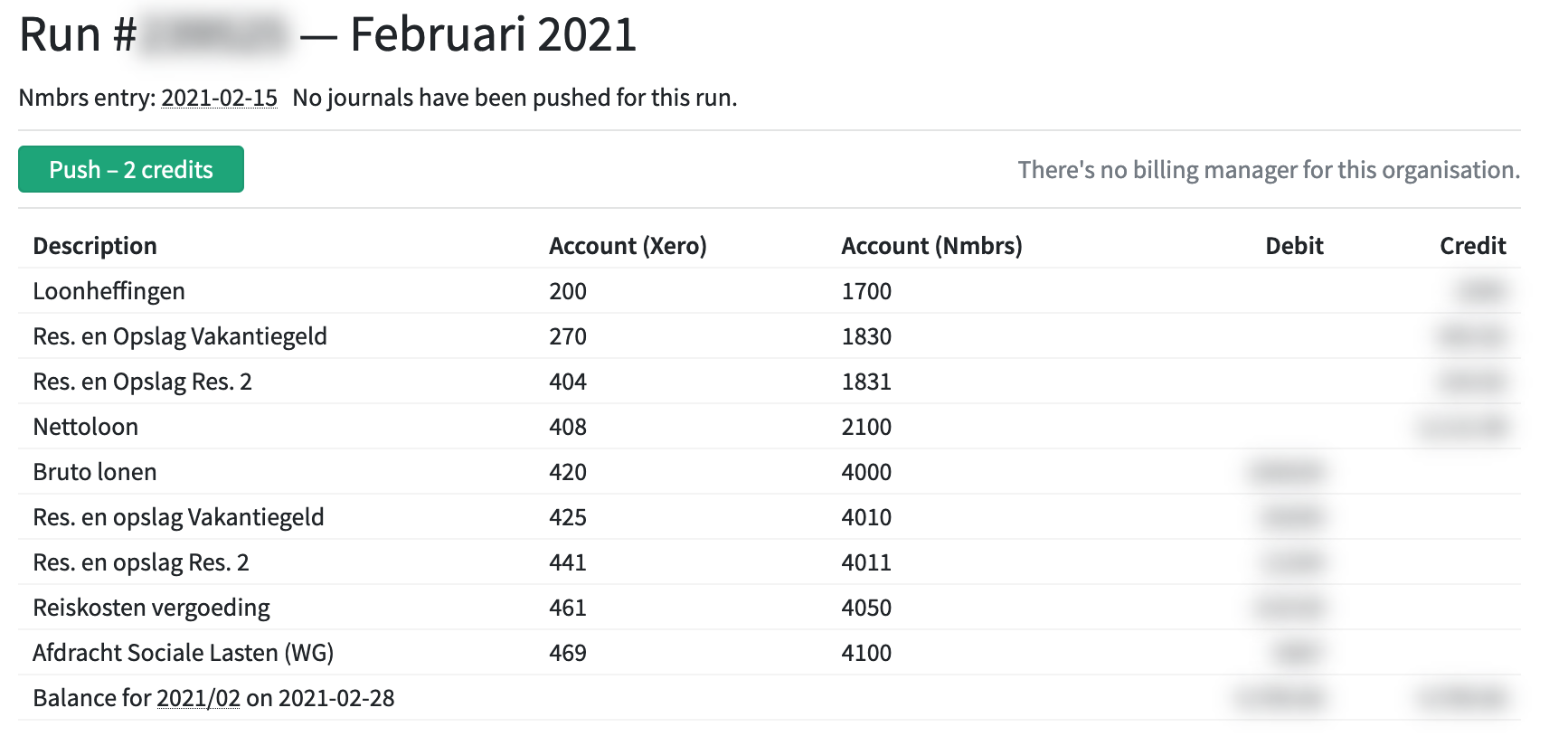
Task: Click the Nmbrs entry date 2021-02-15
Action: pos(219,98)
